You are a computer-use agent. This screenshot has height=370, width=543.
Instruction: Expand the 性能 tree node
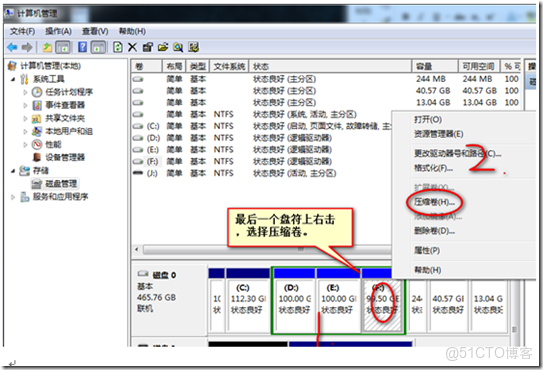pos(25,144)
